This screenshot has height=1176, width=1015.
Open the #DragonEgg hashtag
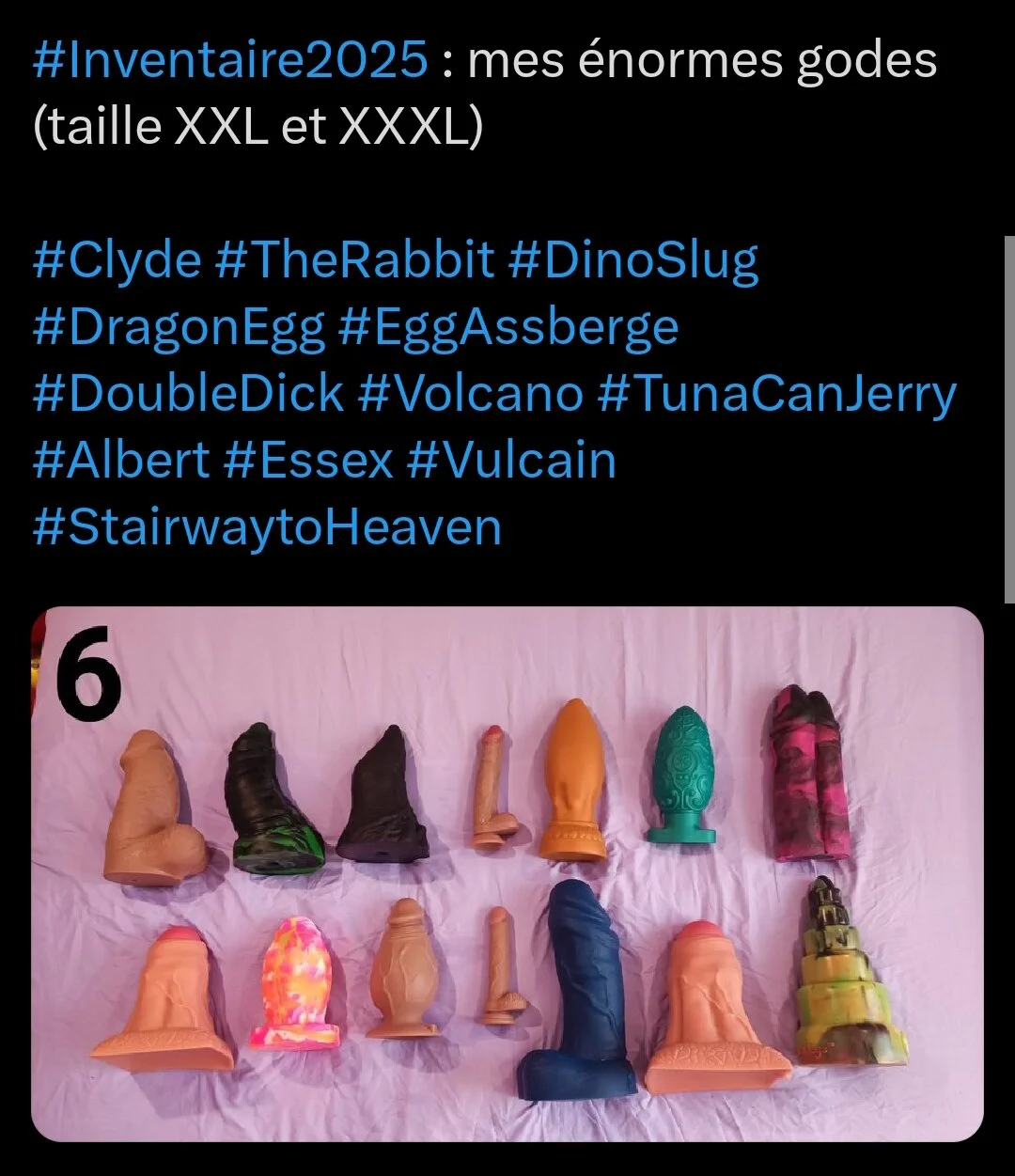(179, 329)
